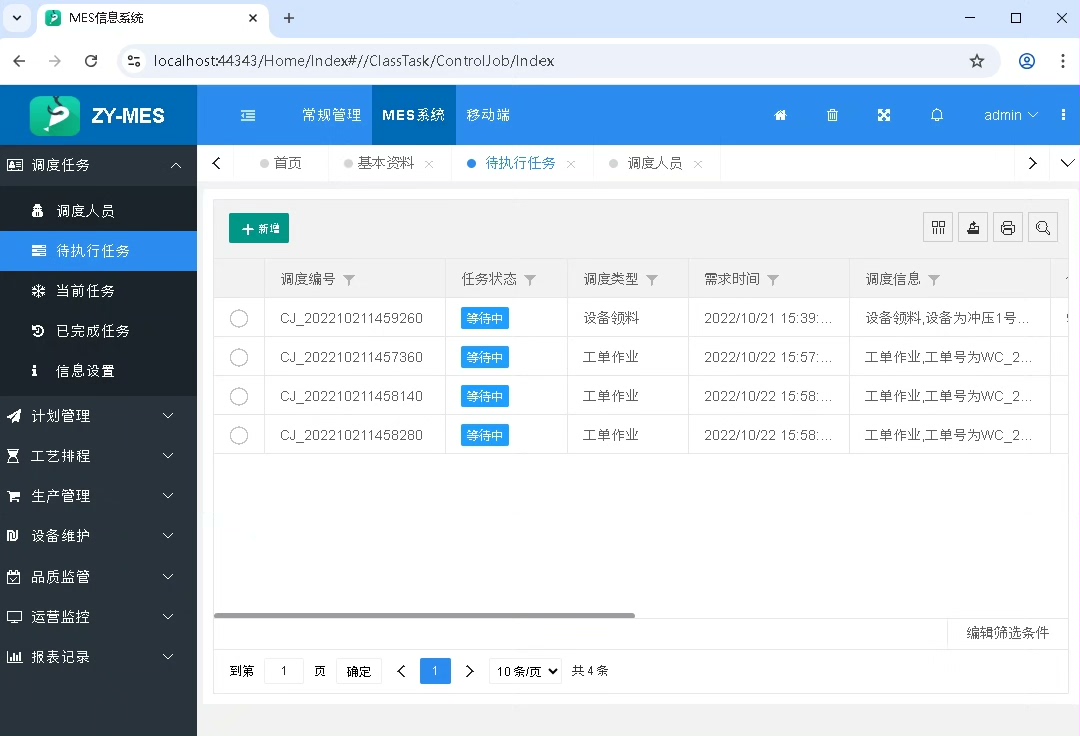Open the 10条/页 page size dropdown
This screenshot has height=736, width=1080.
pyautogui.click(x=525, y=671)
